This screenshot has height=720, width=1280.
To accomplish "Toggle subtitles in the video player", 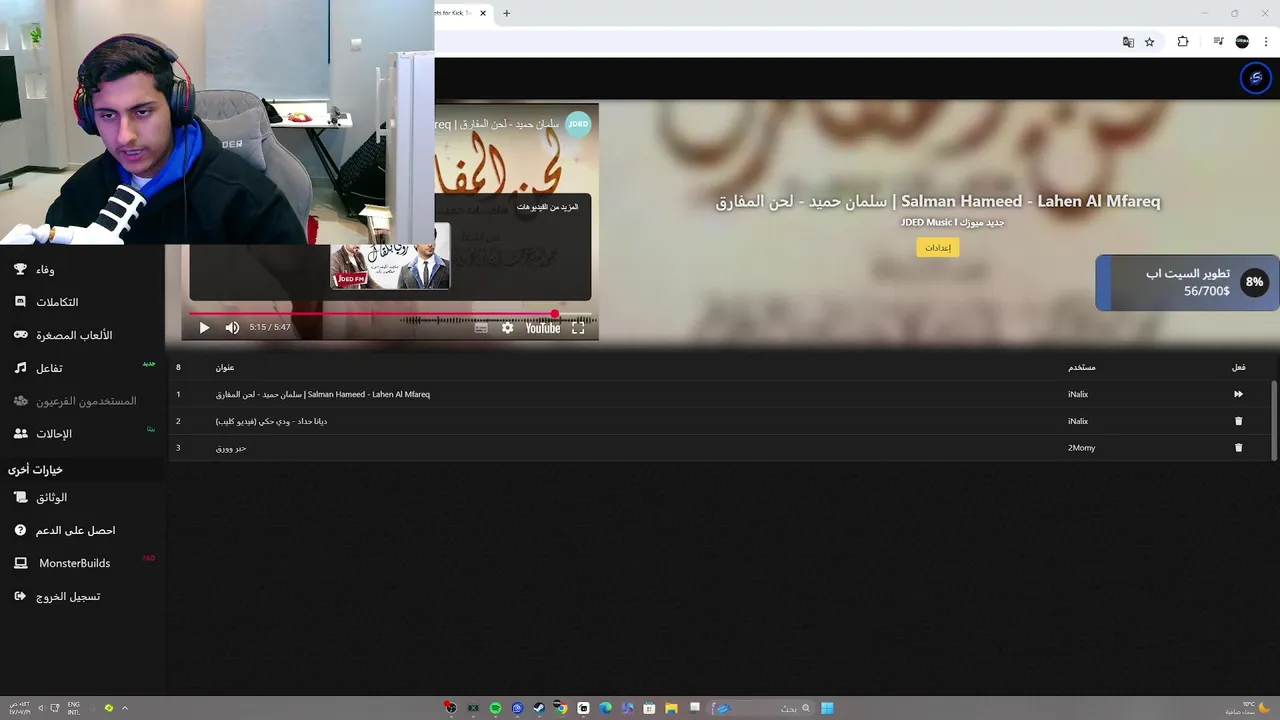I will click(x=481, y=328).
